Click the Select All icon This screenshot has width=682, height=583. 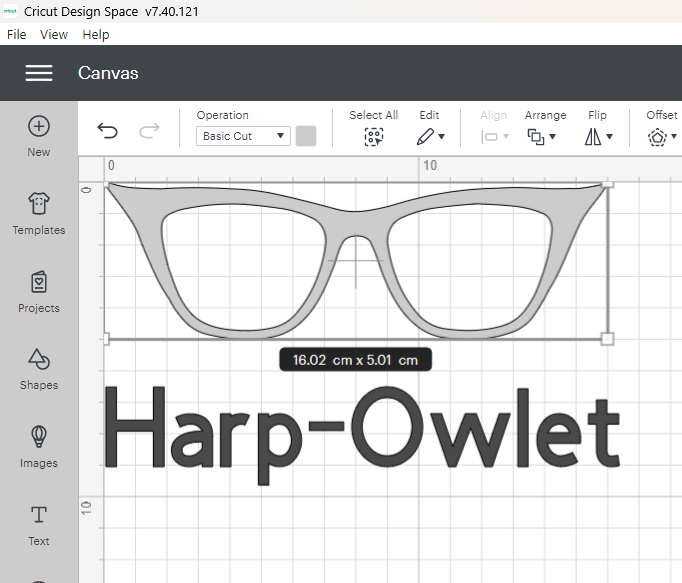tap(373, 137)
